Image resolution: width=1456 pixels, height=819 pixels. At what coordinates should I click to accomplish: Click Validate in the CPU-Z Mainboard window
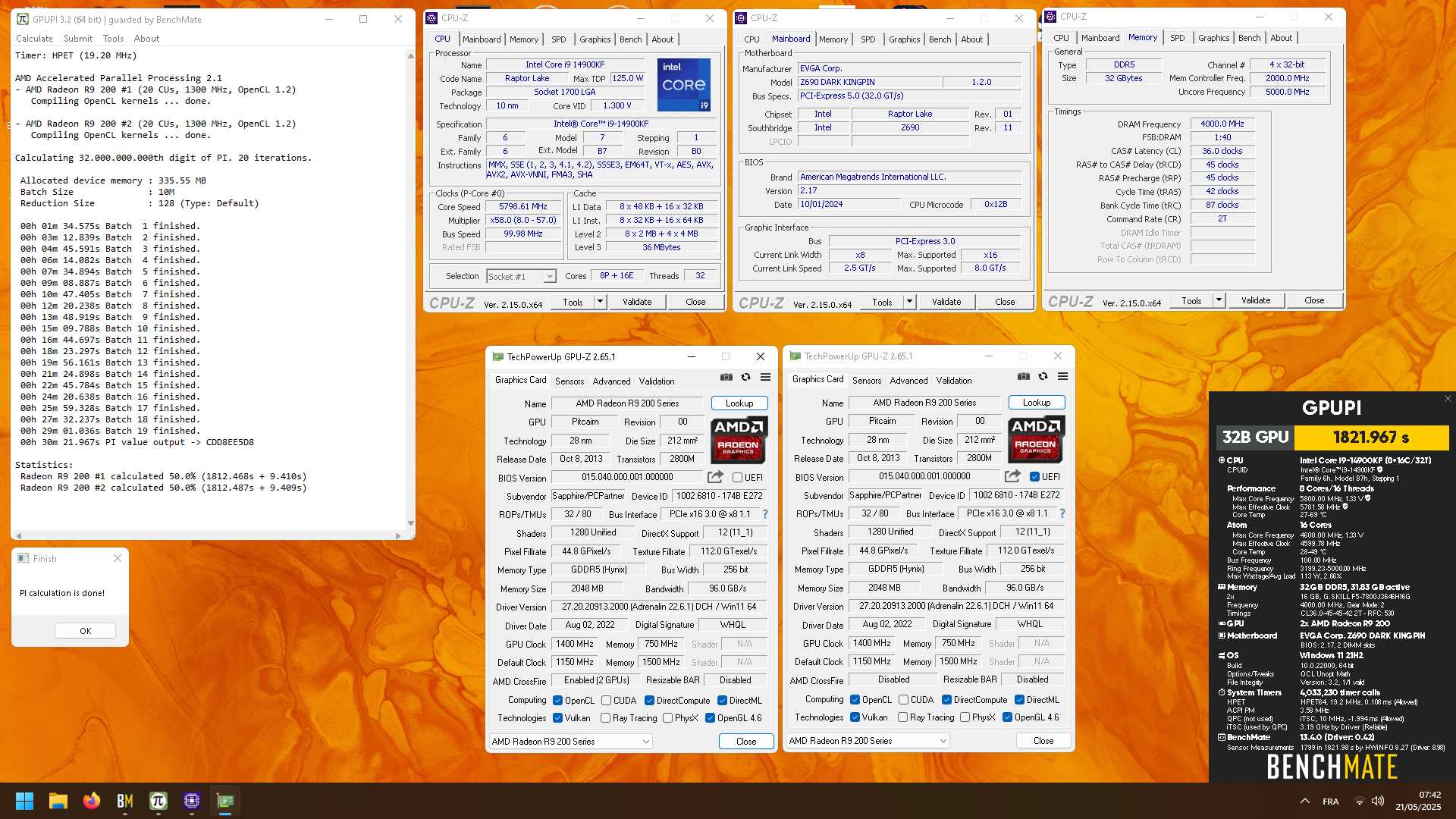946,302
